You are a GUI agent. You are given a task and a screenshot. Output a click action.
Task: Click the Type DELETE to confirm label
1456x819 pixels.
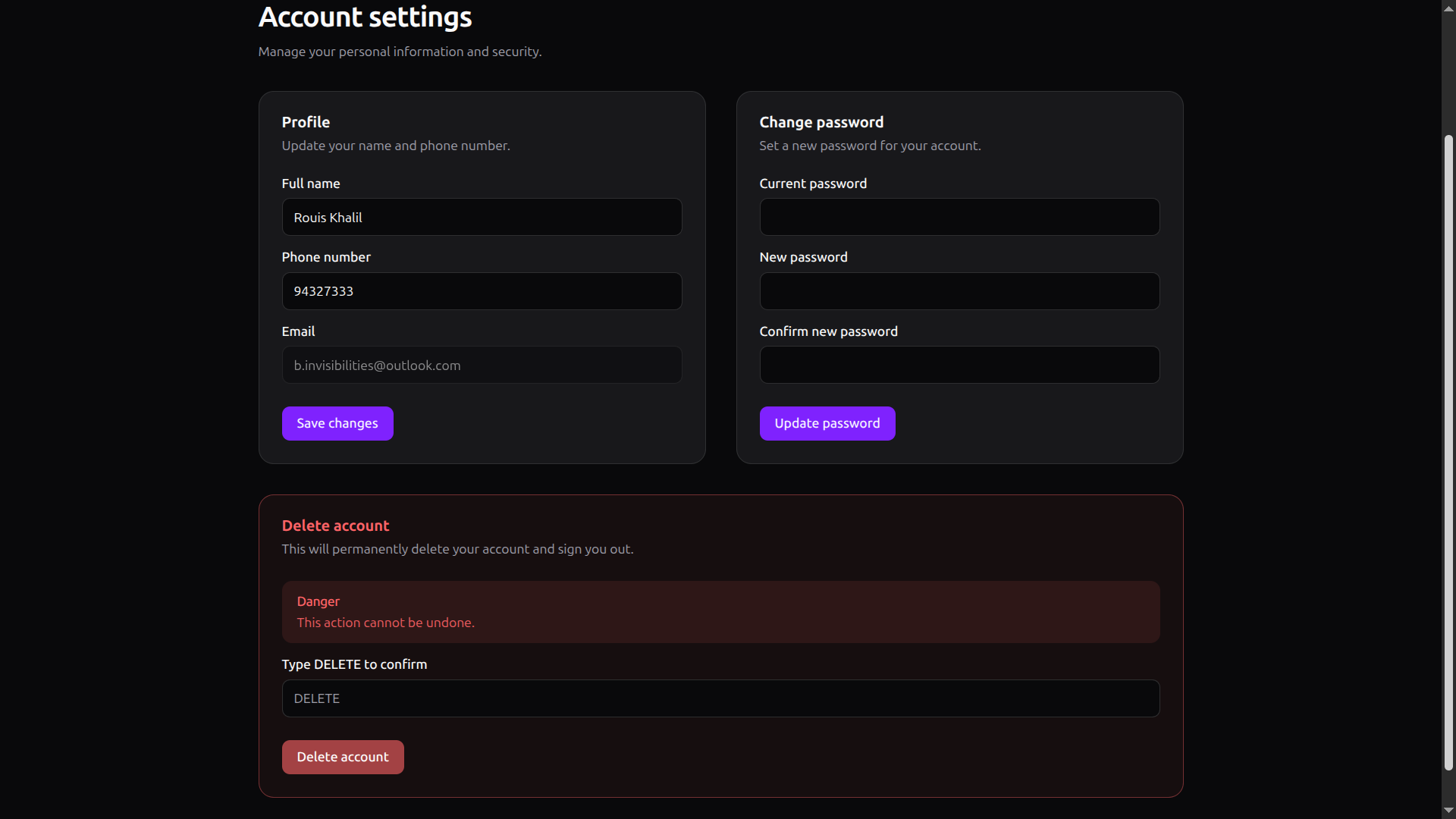[354, 664]
